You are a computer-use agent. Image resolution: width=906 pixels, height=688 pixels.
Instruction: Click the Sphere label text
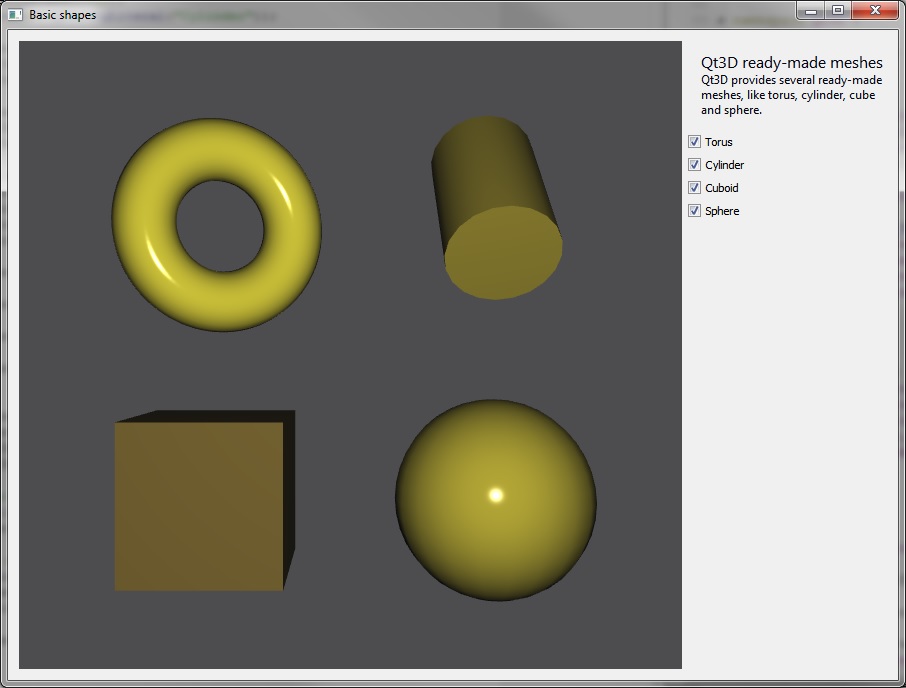tap(724, 210)
